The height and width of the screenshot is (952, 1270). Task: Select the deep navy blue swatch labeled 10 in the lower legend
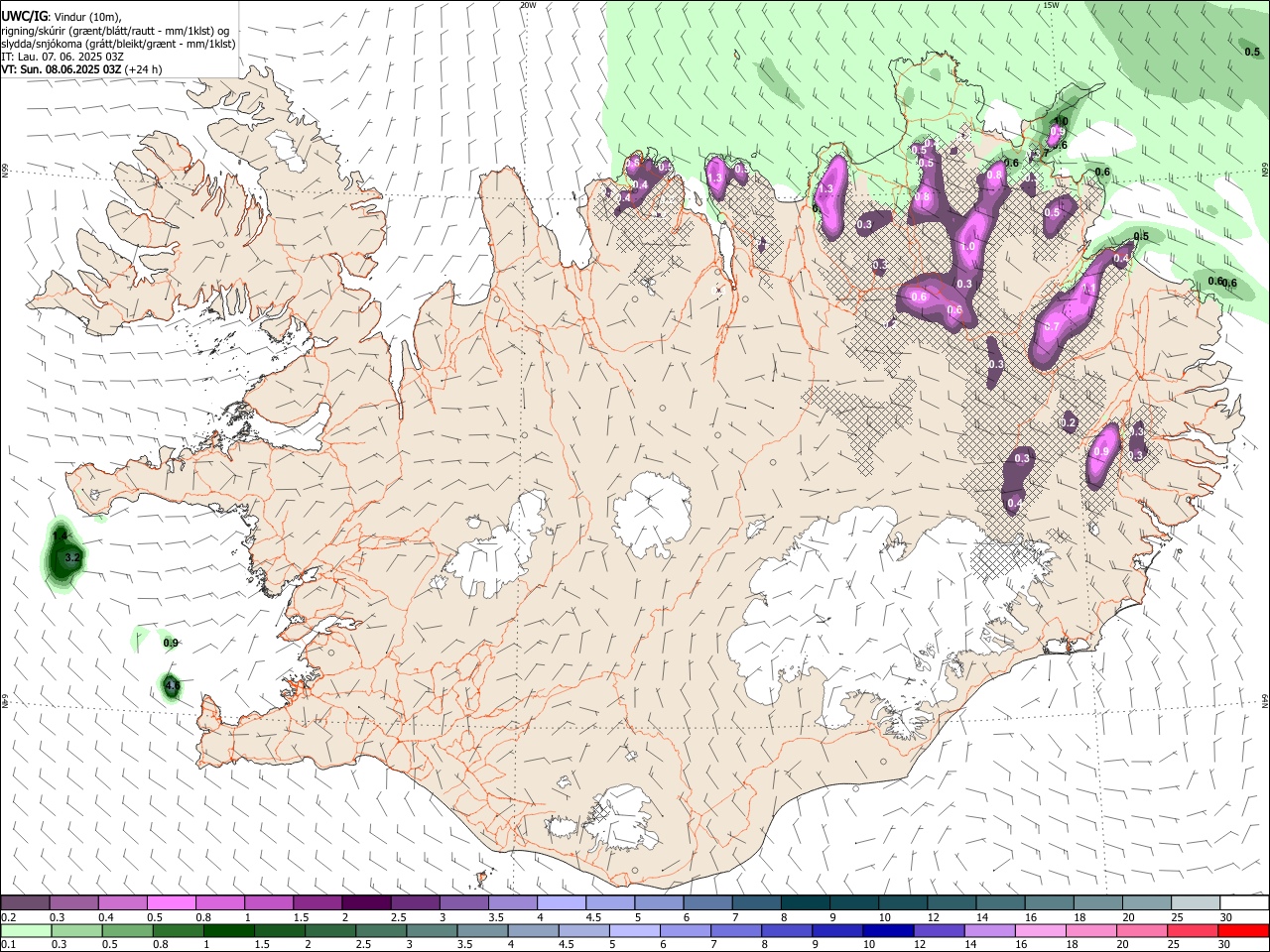(x=888, y=930)
